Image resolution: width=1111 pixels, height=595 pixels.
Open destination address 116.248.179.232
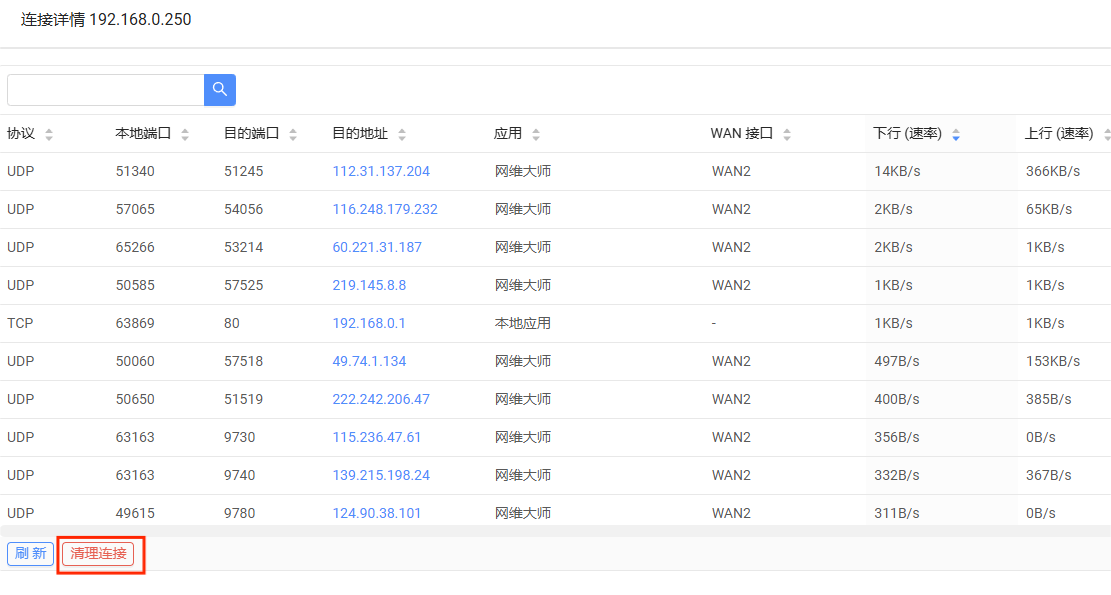tap(385, 209)
